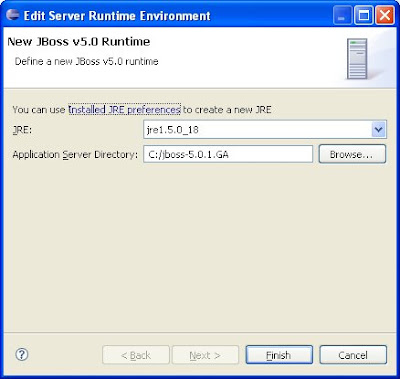Click the 'Edit Server Runtime Environment' title text
The image size is (400, 379).
(x=117, y=16)
